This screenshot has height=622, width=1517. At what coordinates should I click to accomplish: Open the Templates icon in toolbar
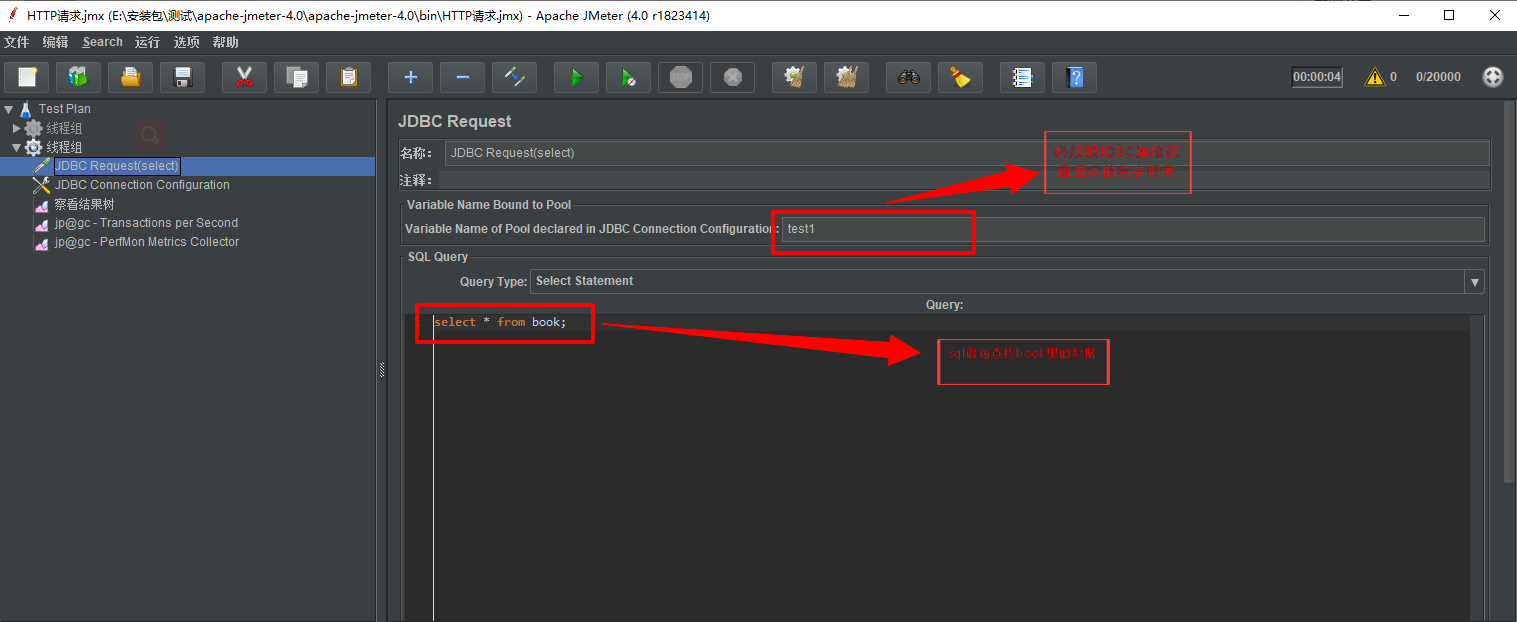tap(78, 77)
